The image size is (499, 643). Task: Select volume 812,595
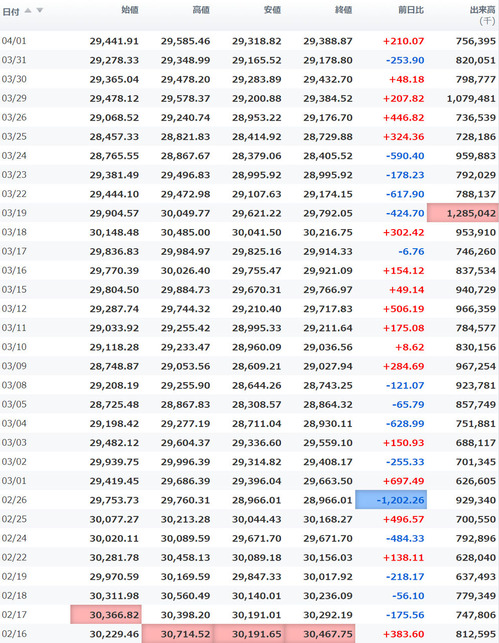pos(476,634)
